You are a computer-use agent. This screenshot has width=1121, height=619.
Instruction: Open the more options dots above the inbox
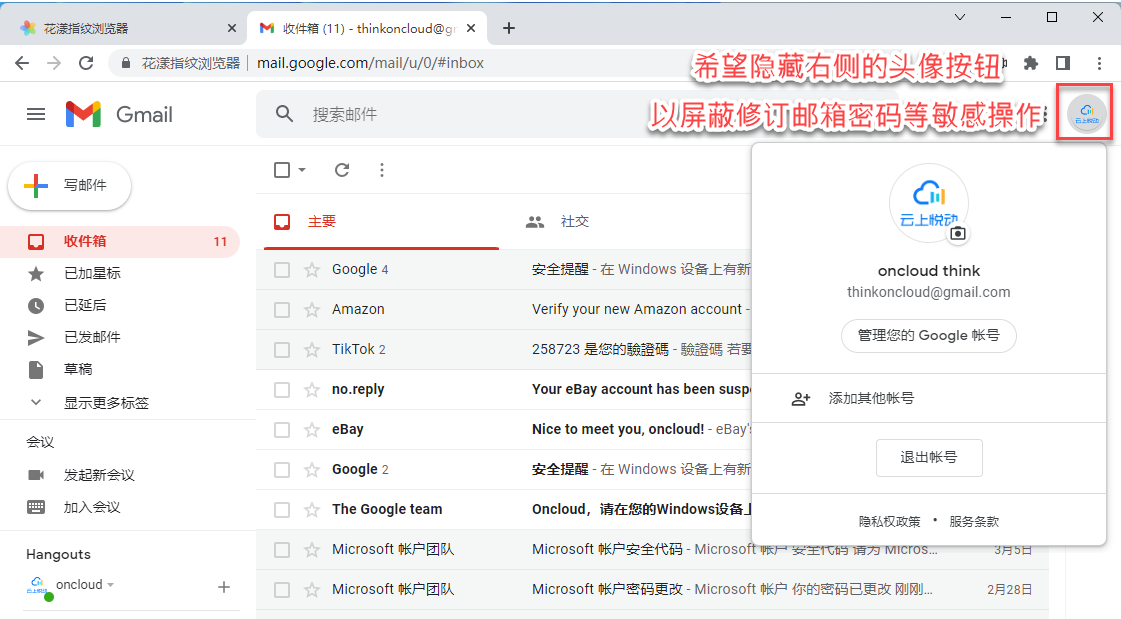[x=382, y=170]
